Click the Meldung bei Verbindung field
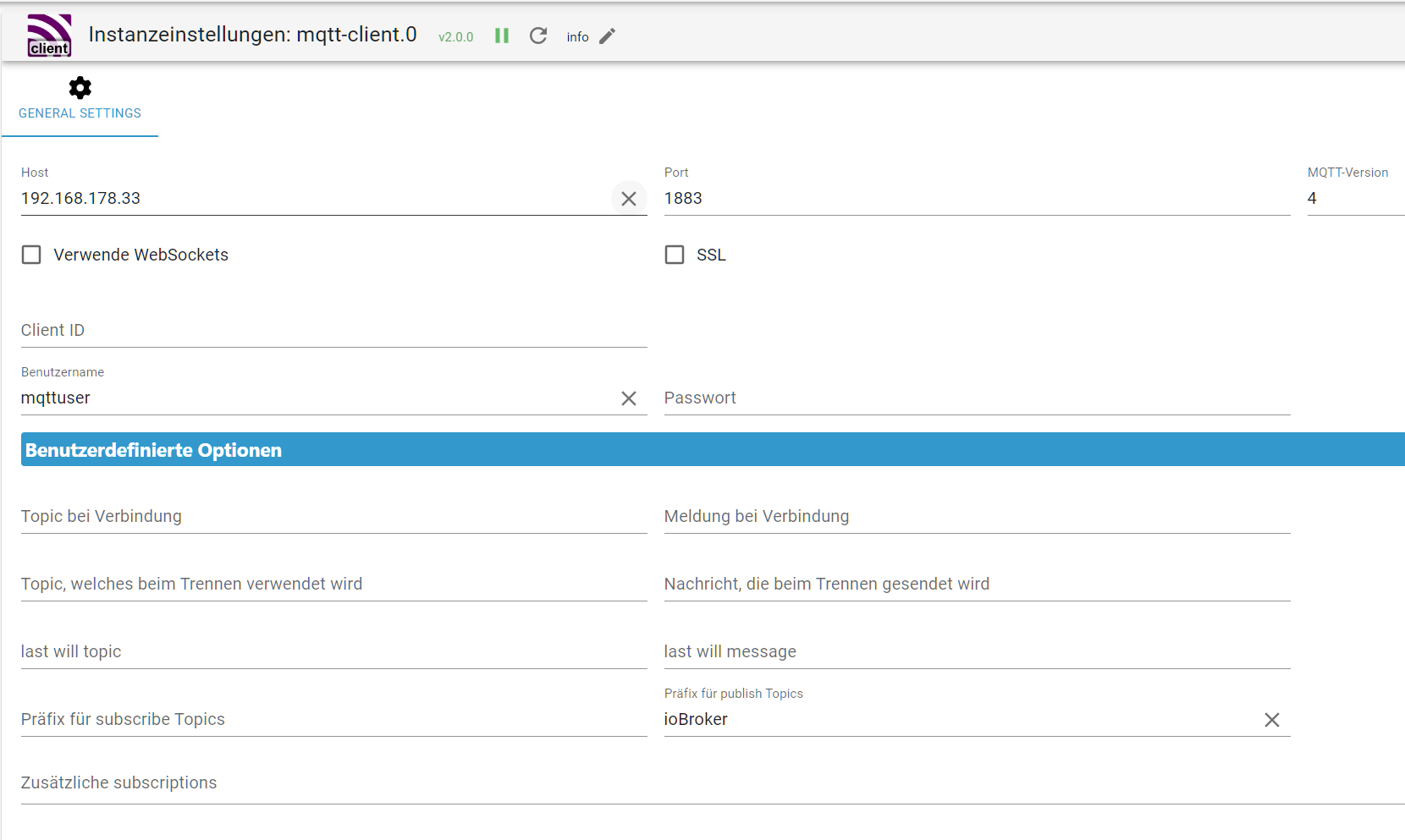 pos(978,517)
